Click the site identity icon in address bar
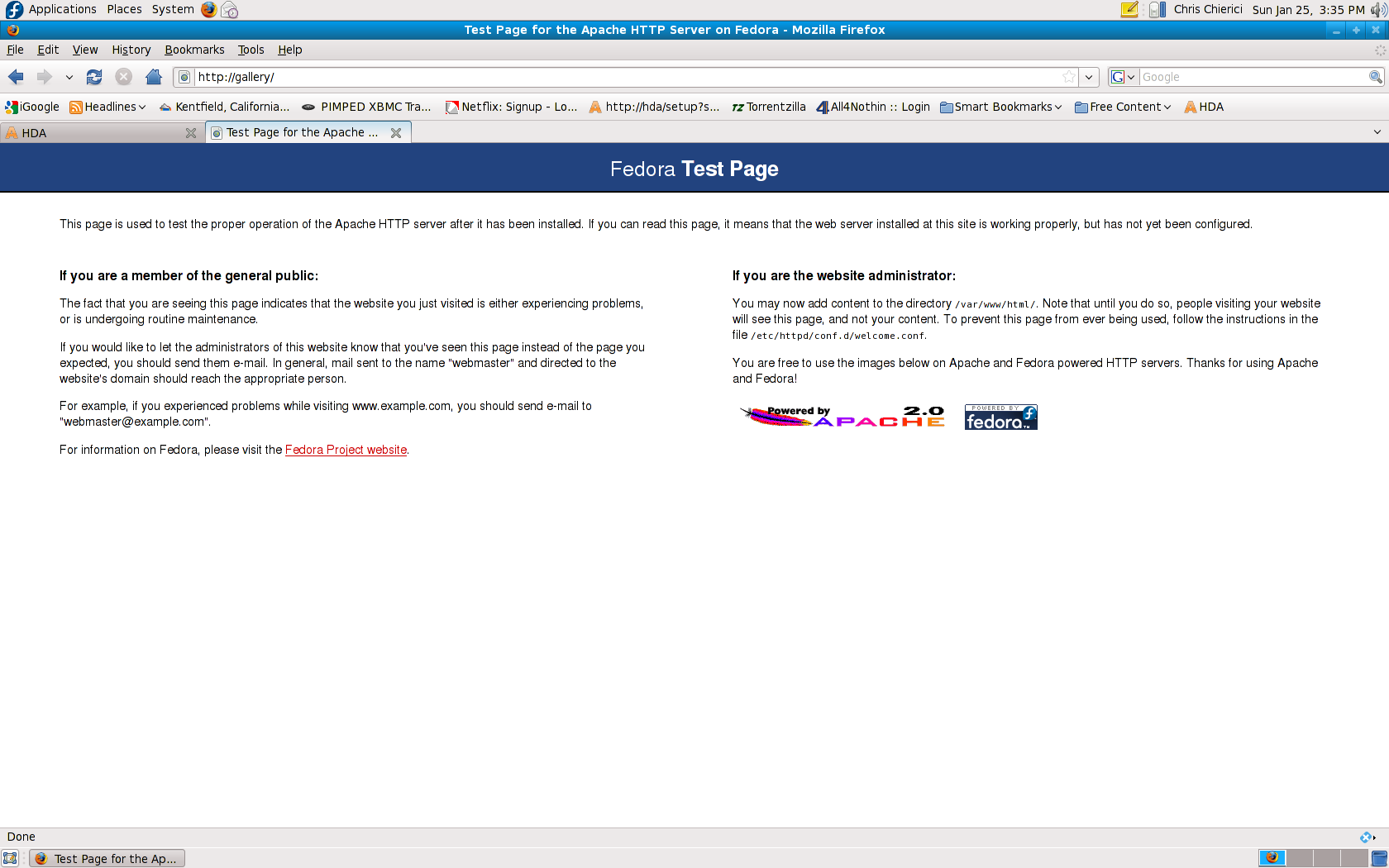The height and width of the screenshot is (868, 1389). coord(185,77)
